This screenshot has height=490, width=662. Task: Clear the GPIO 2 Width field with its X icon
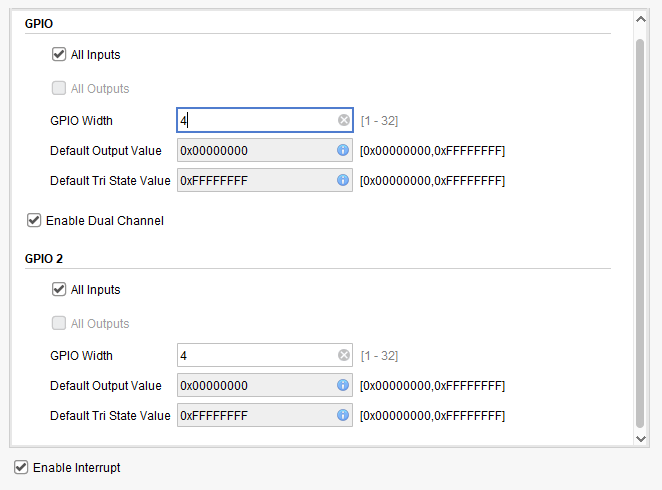tap(344, 355)
